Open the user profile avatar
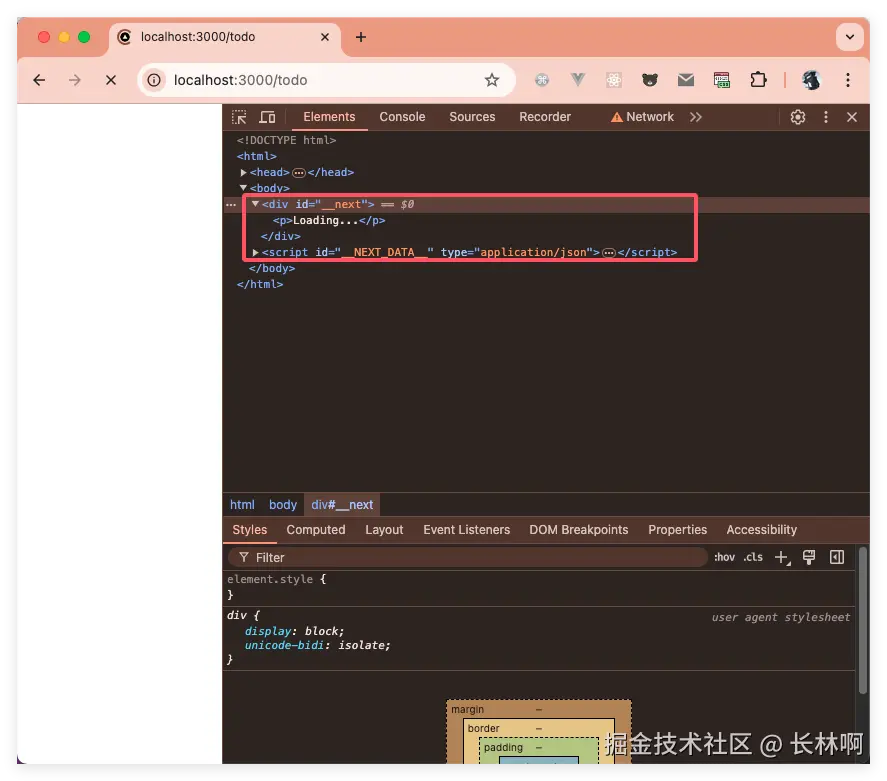 point(811,80)
